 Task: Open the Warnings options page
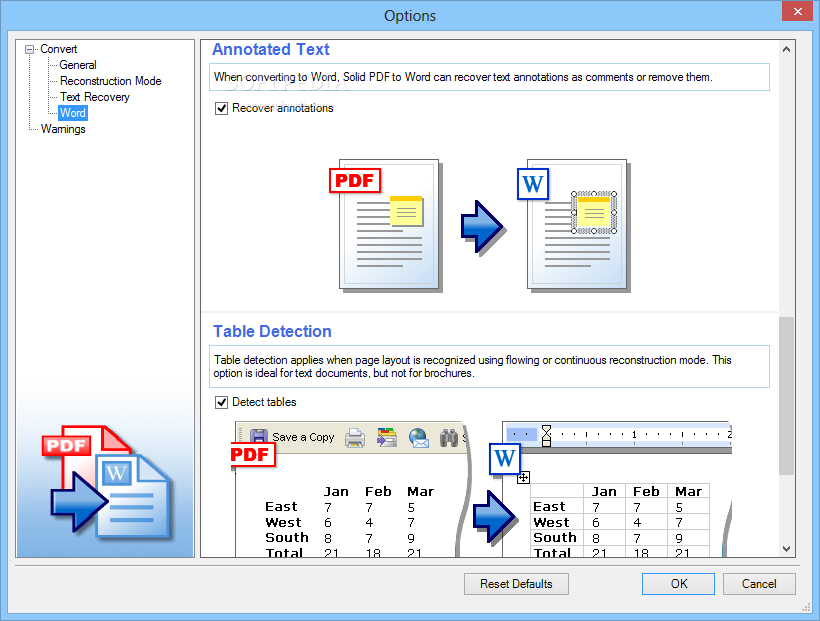(63, 129)
